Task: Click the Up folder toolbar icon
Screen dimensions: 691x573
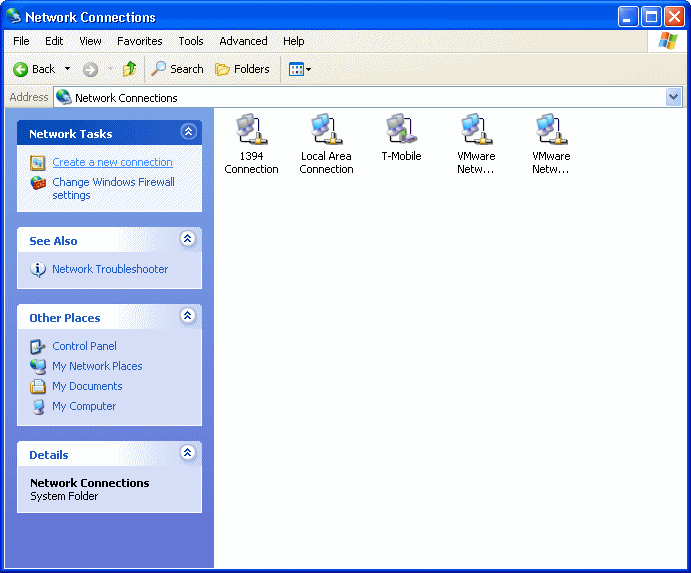Action: (x=129, y=69)
